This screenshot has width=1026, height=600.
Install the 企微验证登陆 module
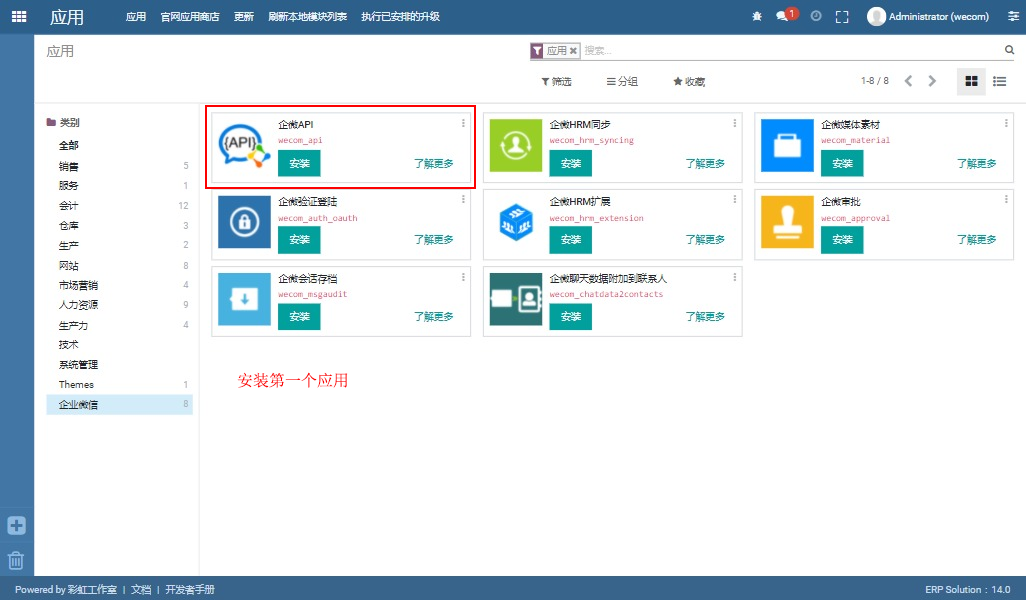coord(299,240)
